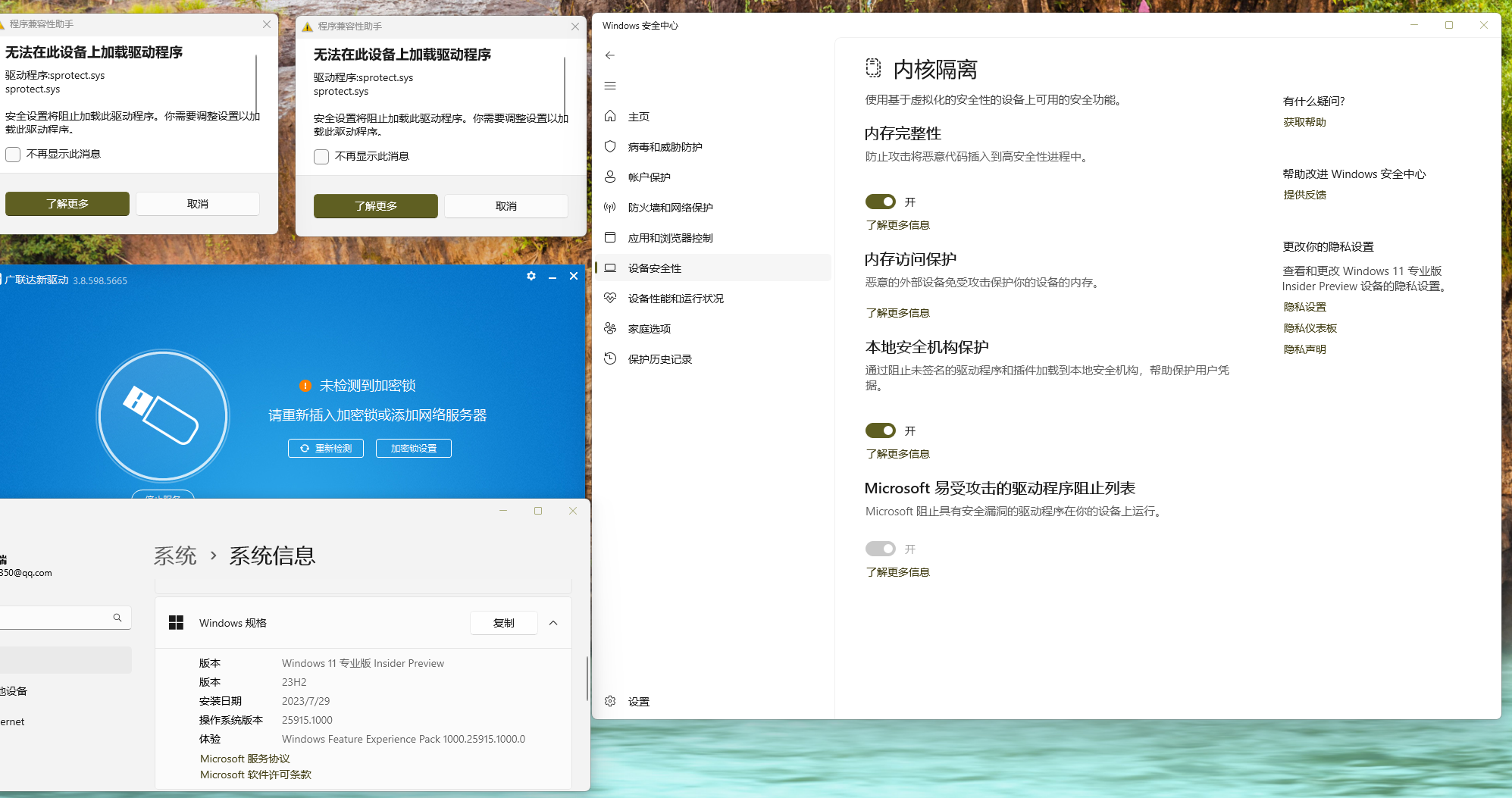This screenshot has height=798, width=1512.
Task: Toggle the 内存完整性 switch off
Action: (881, 202)
